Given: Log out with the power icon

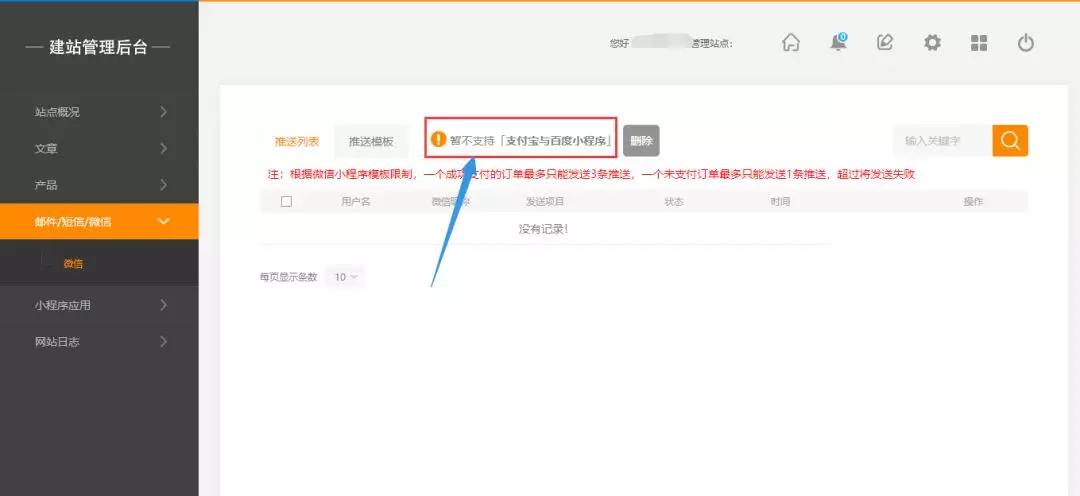Looking at the screenshot, I should click(x=1025, y=43).
